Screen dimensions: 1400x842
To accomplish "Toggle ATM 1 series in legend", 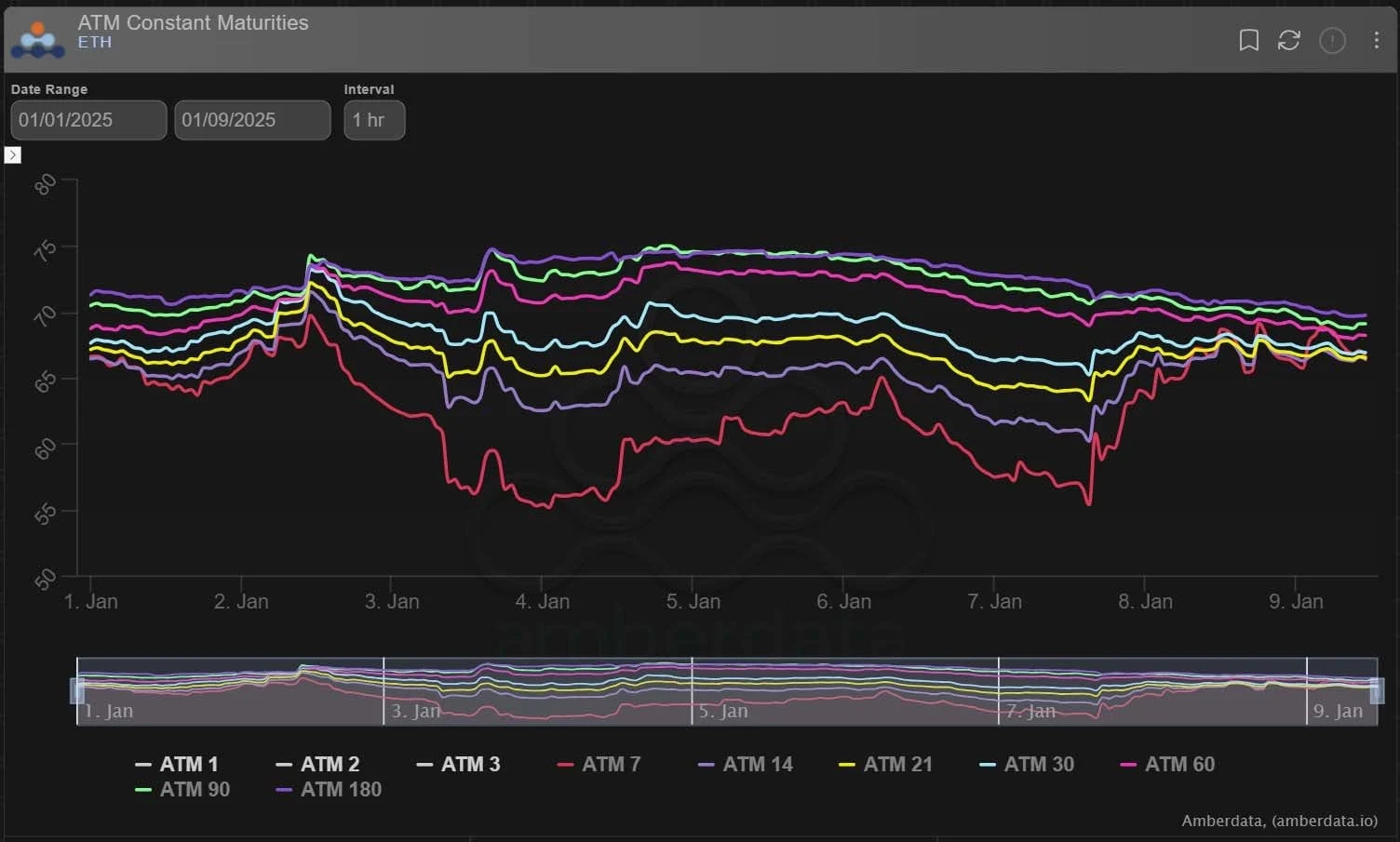I will point(177,764).
